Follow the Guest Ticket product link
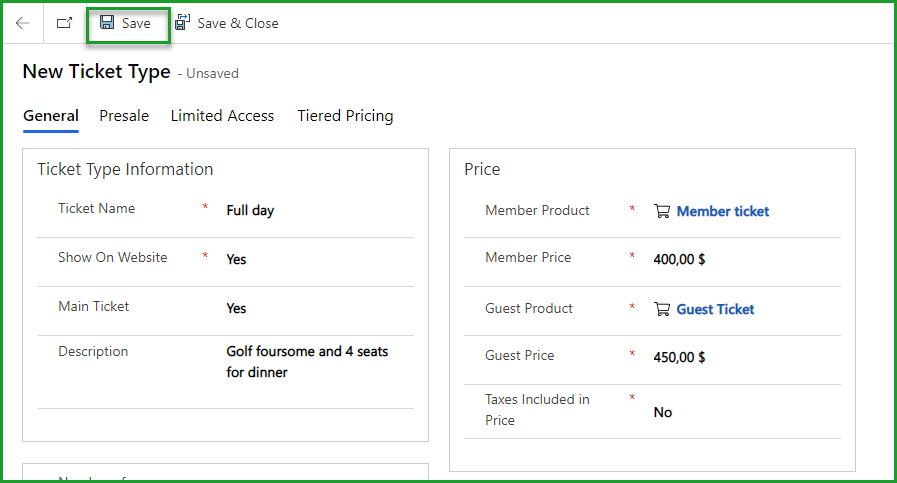897x483 pixels. [x=715, y=309]
